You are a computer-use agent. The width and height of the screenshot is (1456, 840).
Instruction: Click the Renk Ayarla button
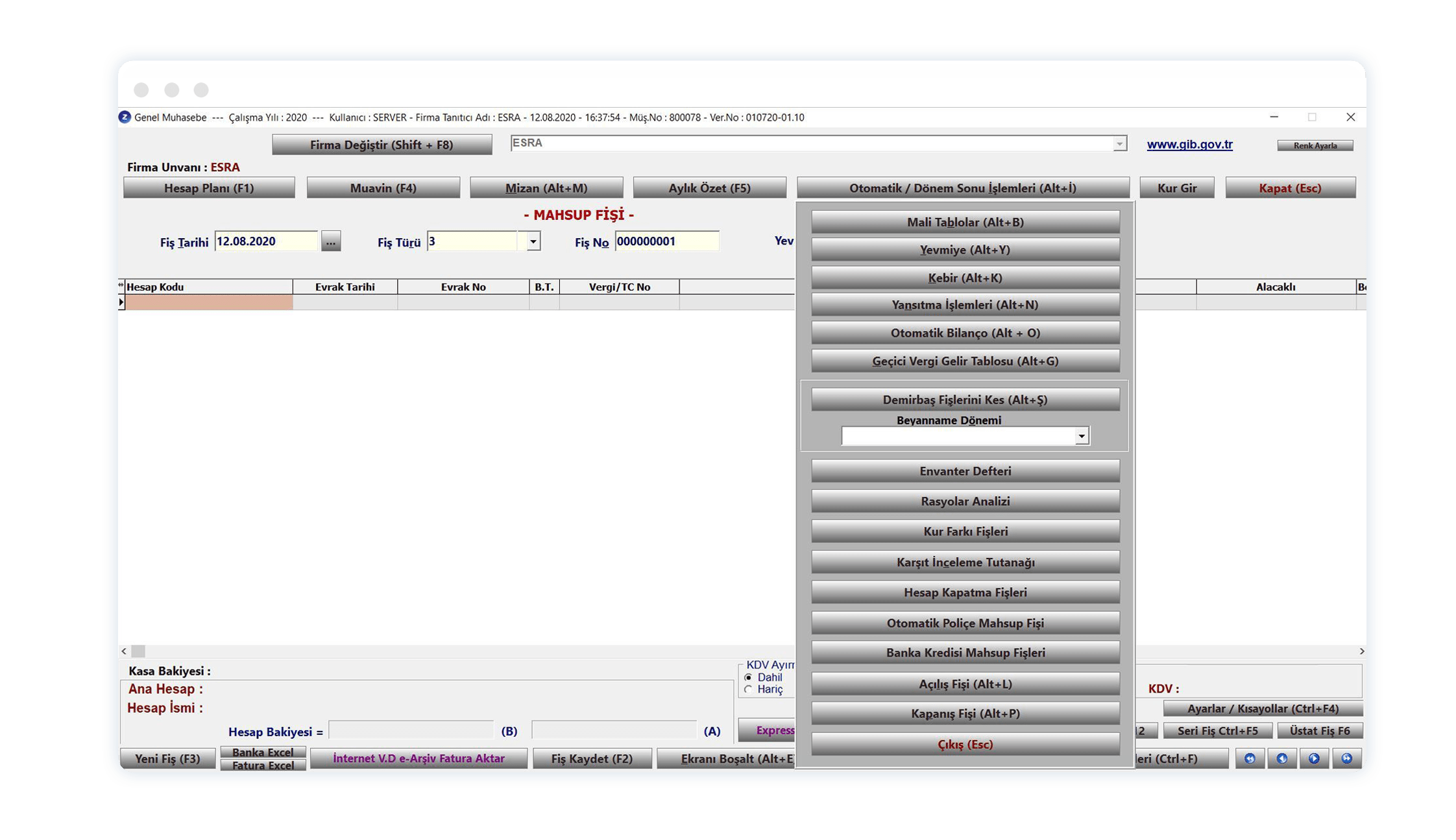1315,145
